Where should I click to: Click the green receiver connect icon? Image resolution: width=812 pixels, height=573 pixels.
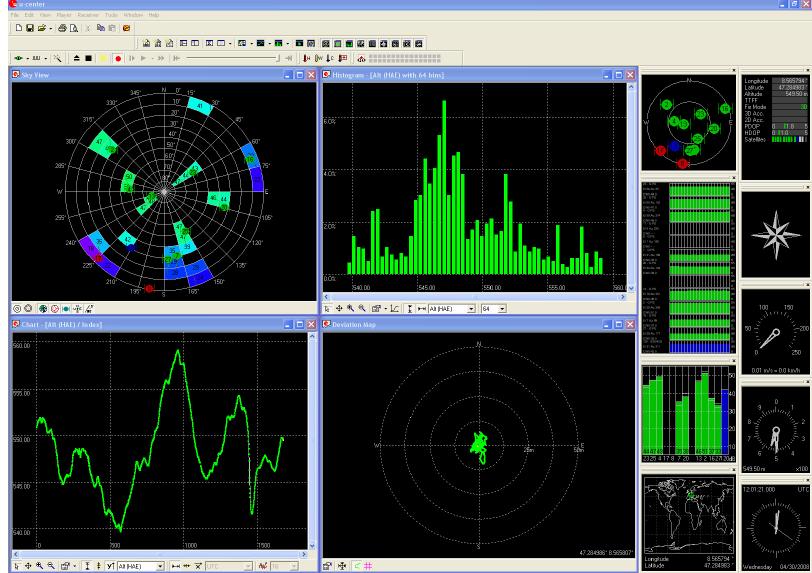[19, 58]
